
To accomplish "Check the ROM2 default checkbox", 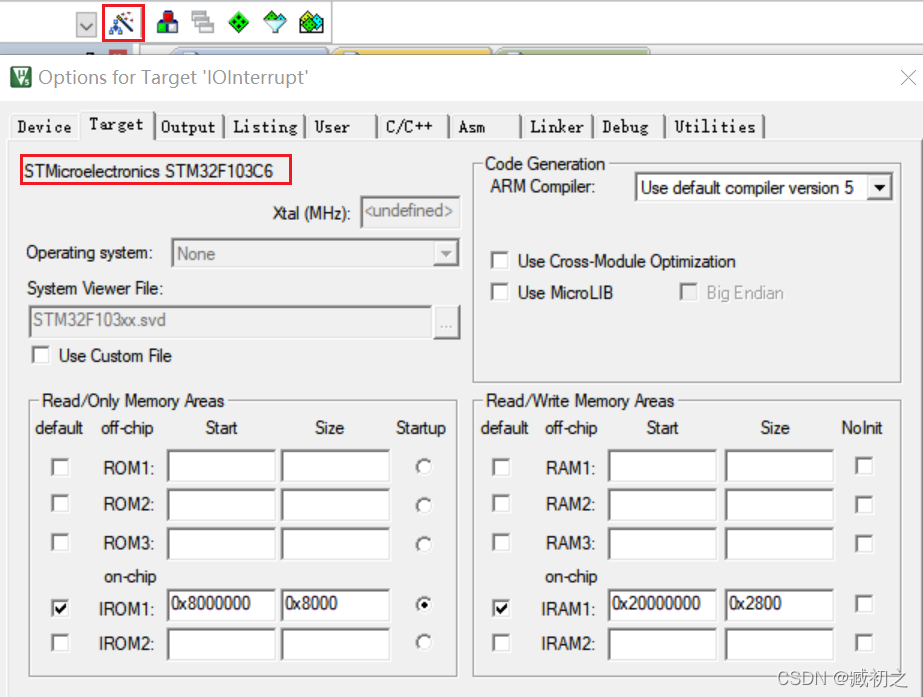I will tap(60, 504).
